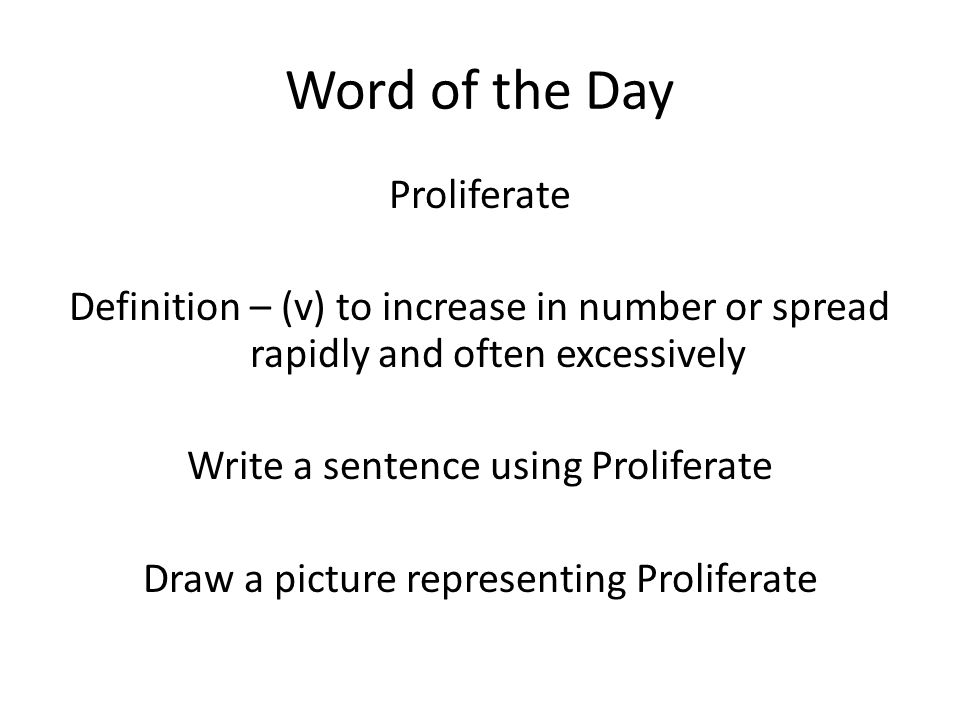This screenshot has width=960, height=720.
Task: Click the word "spread" in the definition
Action: pos(830,309)
